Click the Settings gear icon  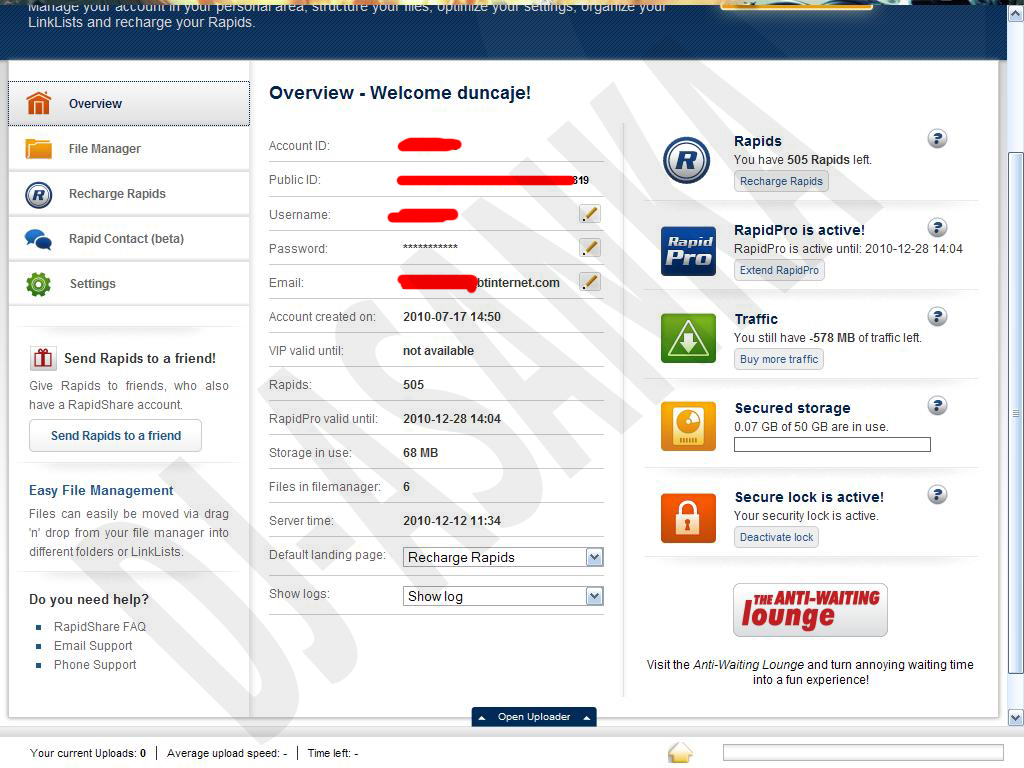pyautogui.click(x=39, y=284)
